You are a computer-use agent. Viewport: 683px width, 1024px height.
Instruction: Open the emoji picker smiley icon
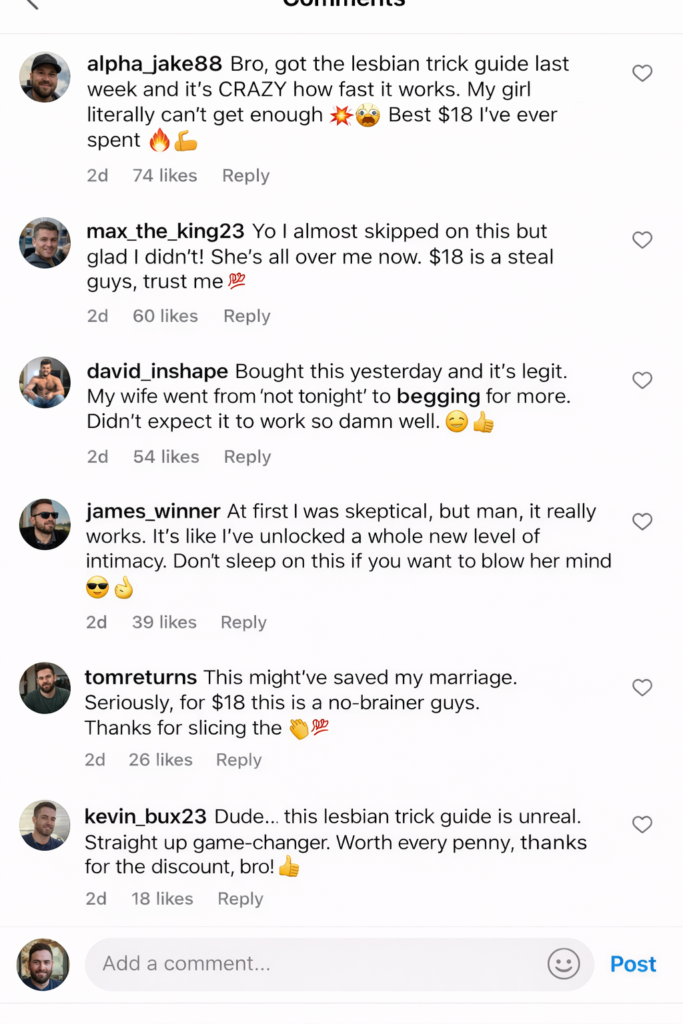tap(564, 964)
